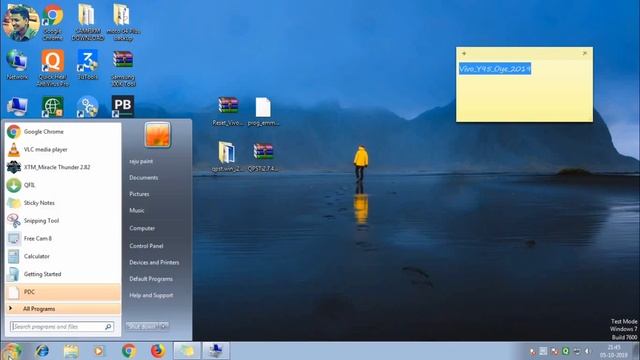Click the Google Chrome desktop shortcut

point(53,22)
